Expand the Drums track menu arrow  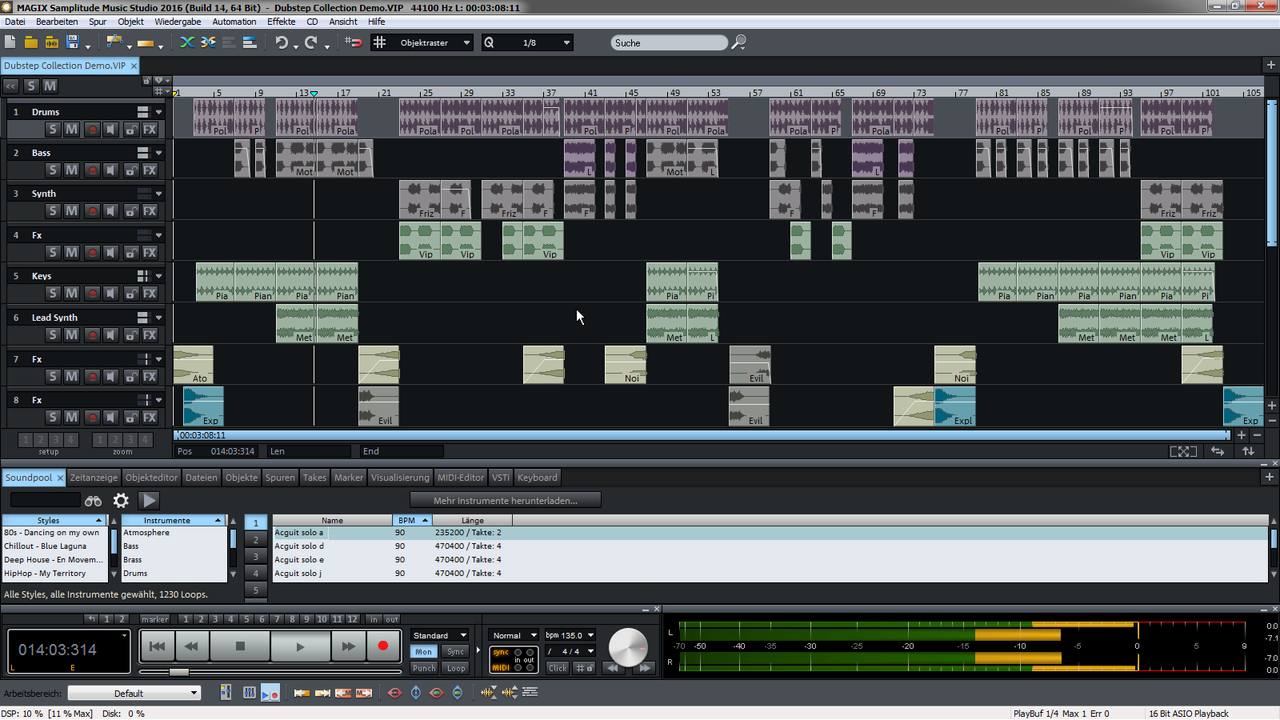159,112
